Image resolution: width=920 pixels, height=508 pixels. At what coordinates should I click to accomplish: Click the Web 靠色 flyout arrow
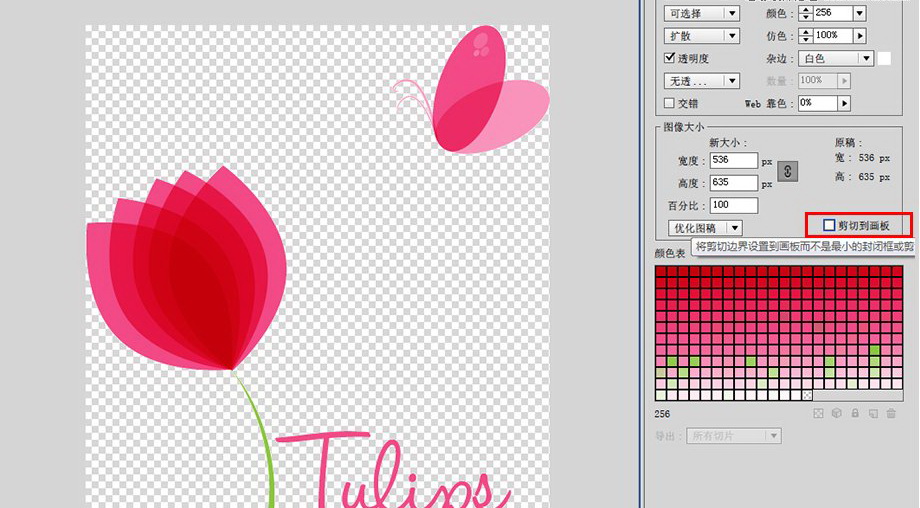pyautogui.click(x=844, y=103)
